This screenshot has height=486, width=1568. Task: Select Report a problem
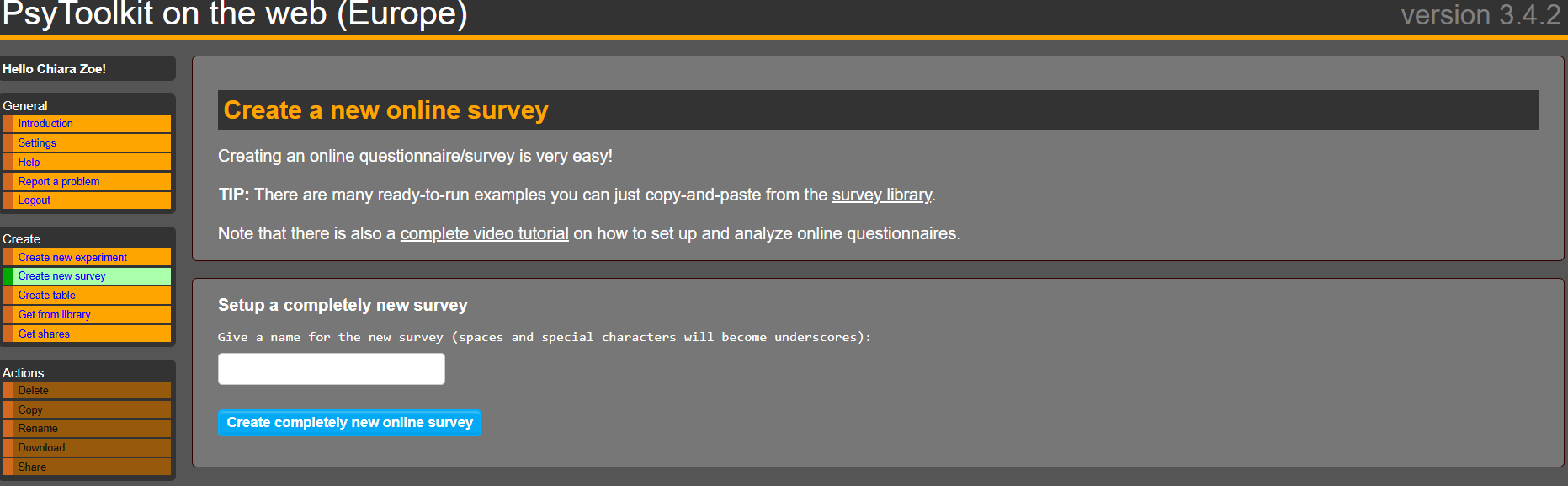[59, 182]
